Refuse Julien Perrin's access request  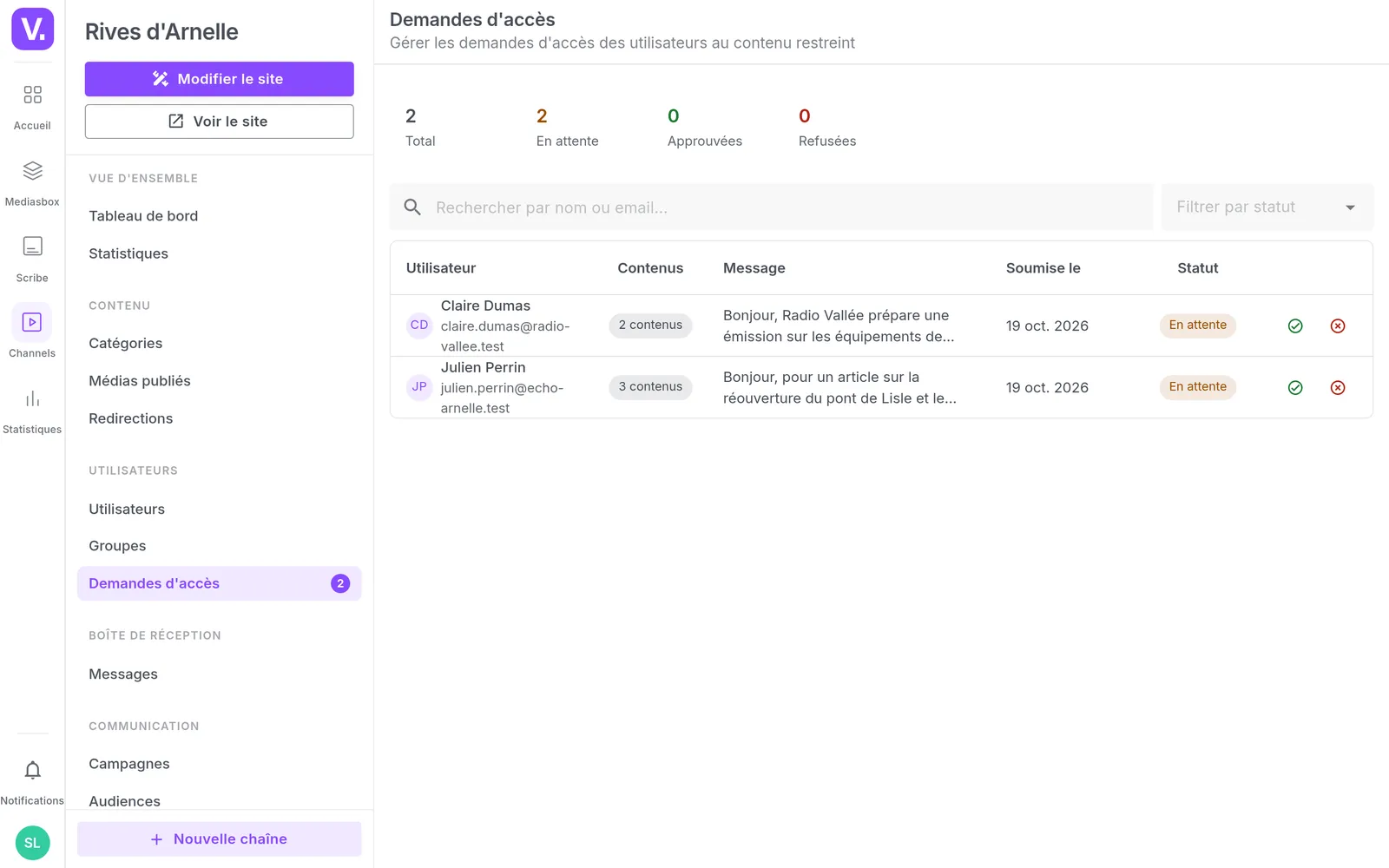pyautogui.click(x=1338, y=387)
